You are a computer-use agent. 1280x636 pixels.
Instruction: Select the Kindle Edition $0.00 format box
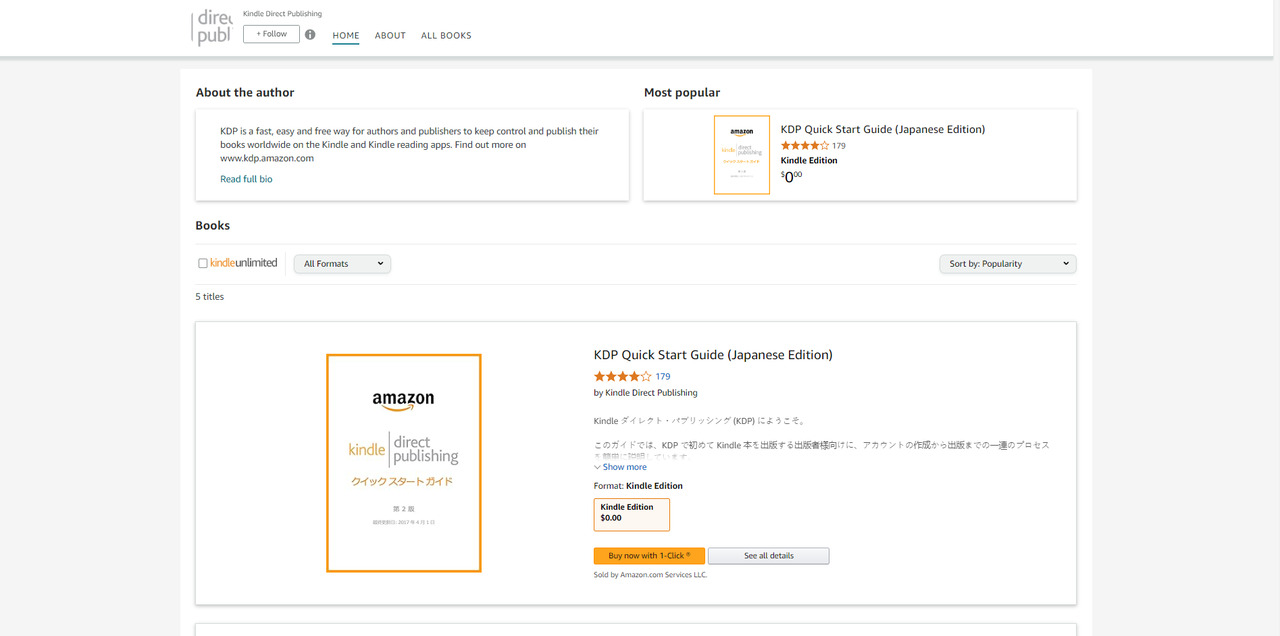coord(632,514)
